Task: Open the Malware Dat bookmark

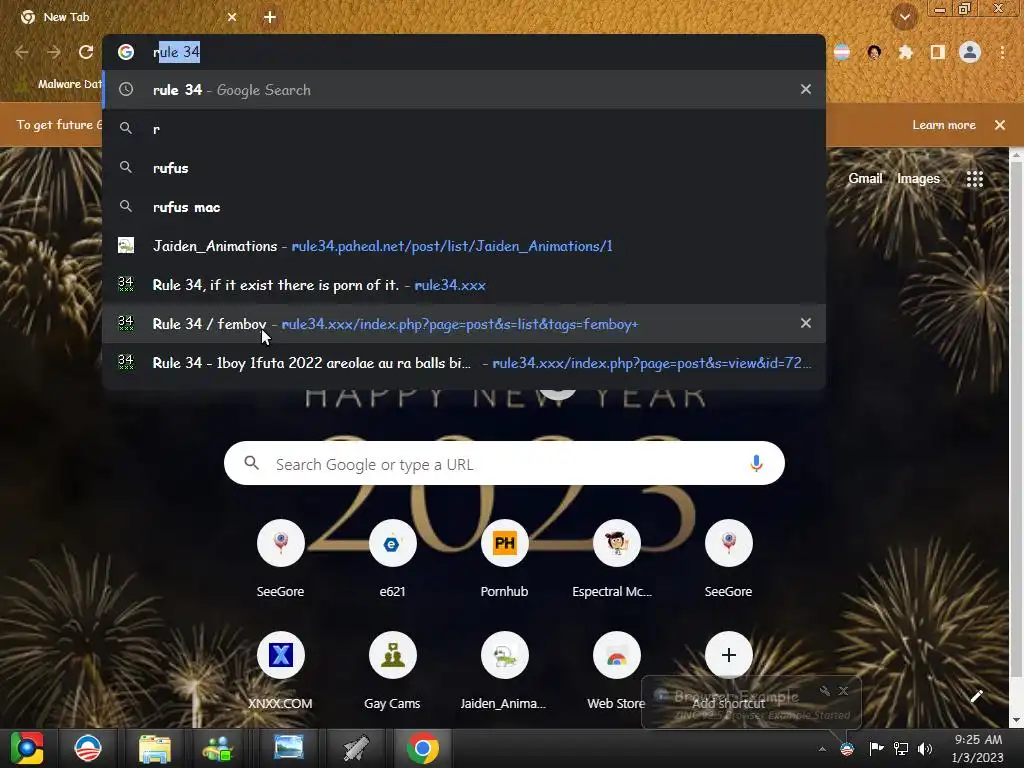Action: click(59, 84)
